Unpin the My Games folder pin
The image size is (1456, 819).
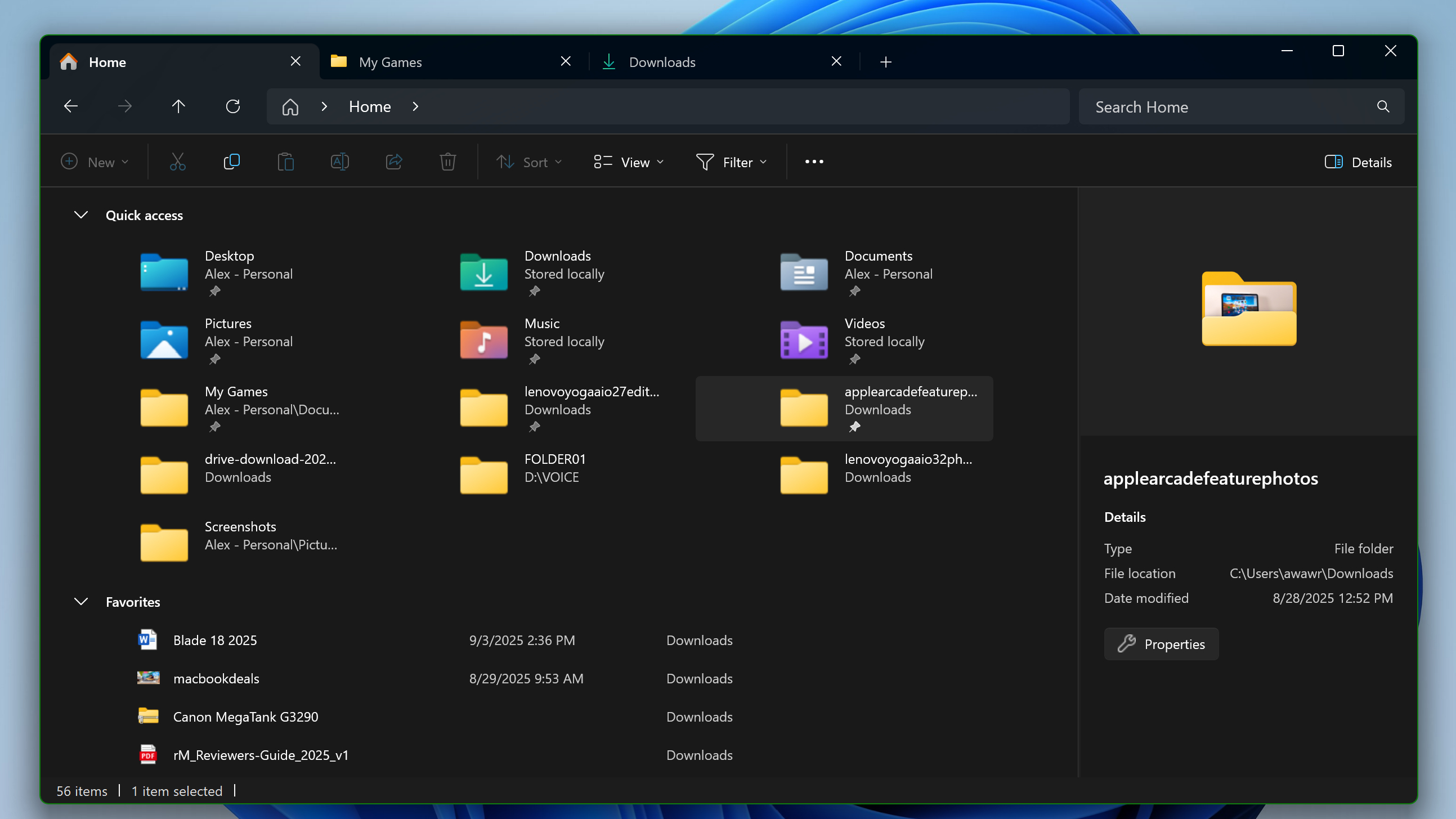[x=214, y=427]
